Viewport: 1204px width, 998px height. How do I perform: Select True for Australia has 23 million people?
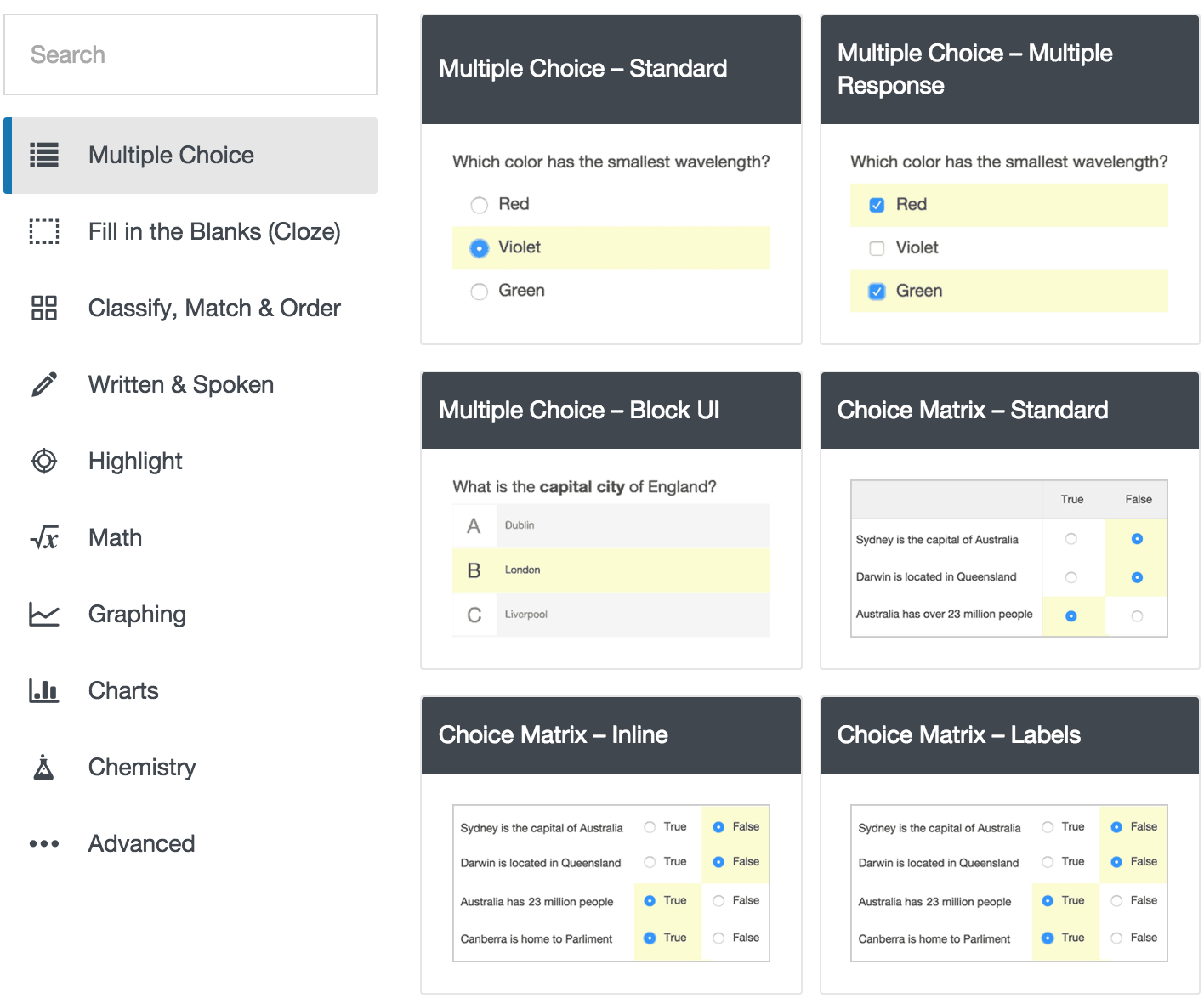click(x=650, y=900)
